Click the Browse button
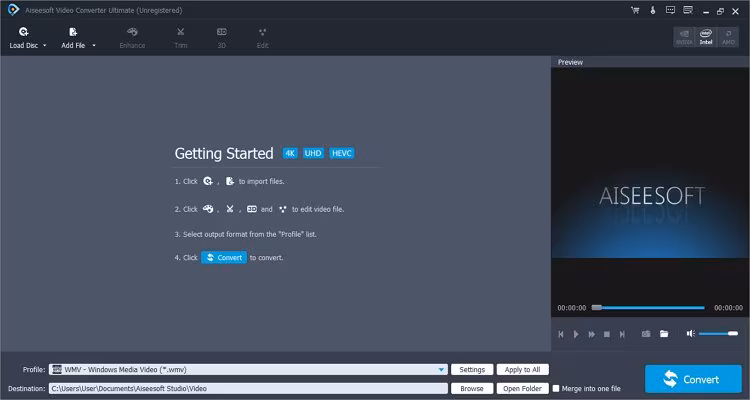 tap(472, 389)
